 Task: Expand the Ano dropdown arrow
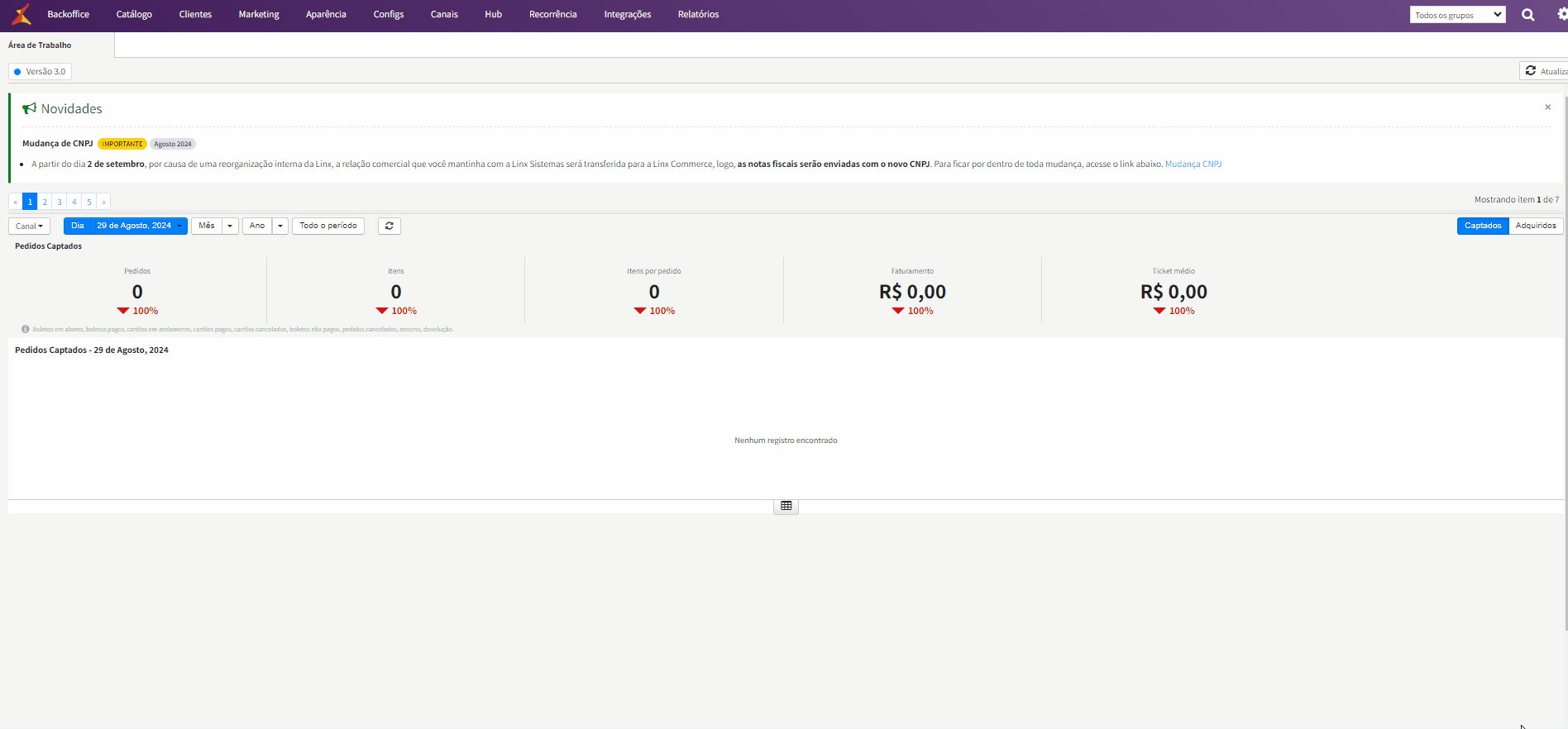(x=280, y=226)
